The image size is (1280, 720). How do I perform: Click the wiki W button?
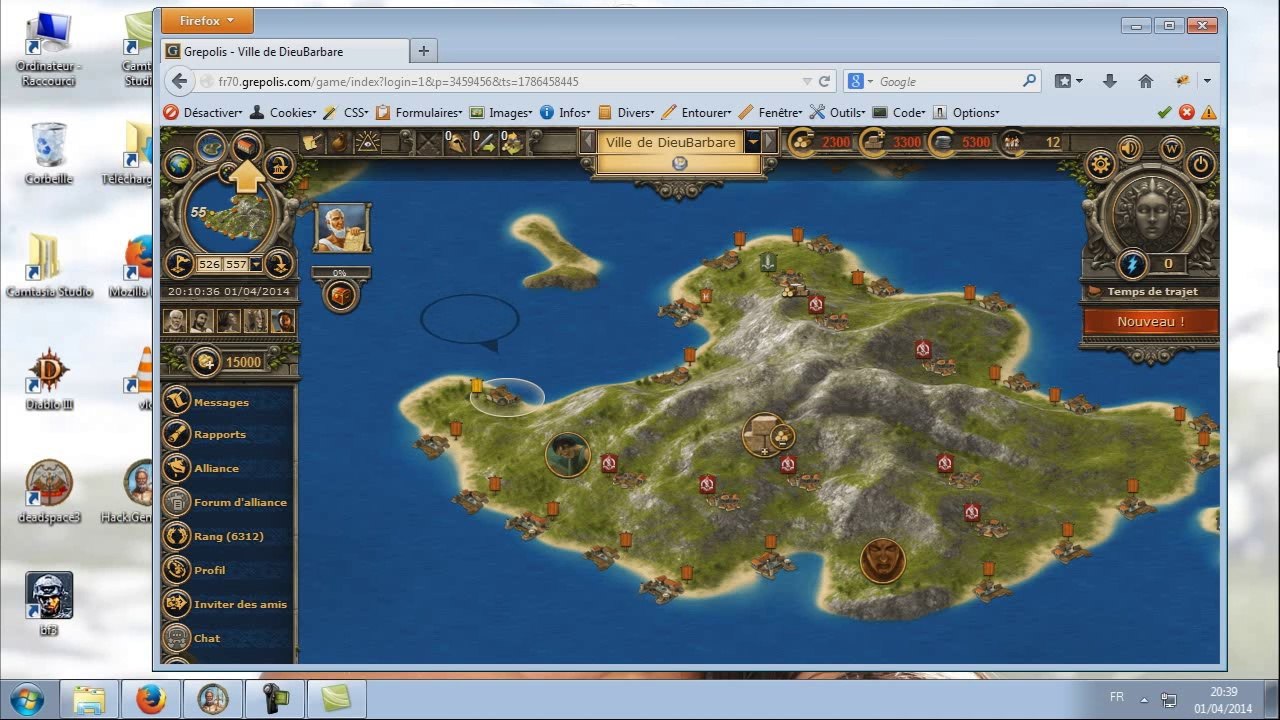click(x=1172, y=148)
